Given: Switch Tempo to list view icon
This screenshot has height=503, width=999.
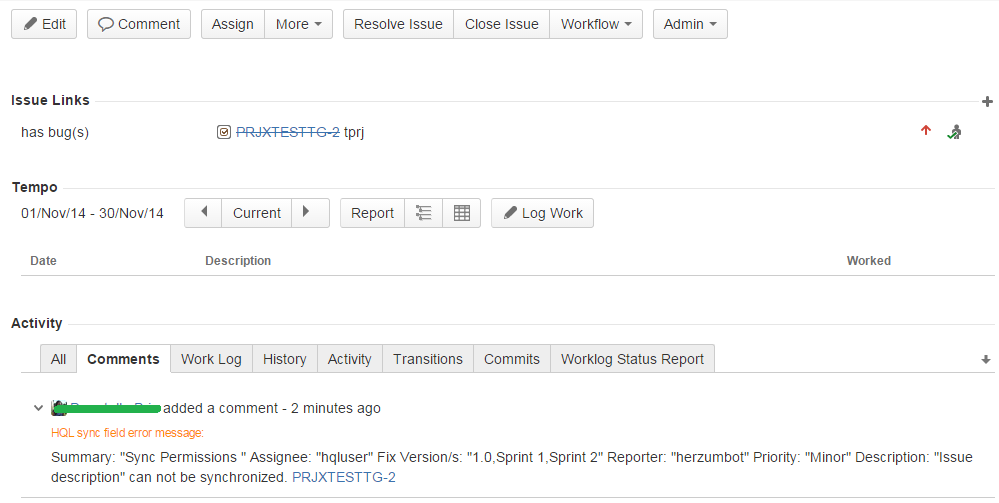Looking at the screenshot, I should 423,213.
